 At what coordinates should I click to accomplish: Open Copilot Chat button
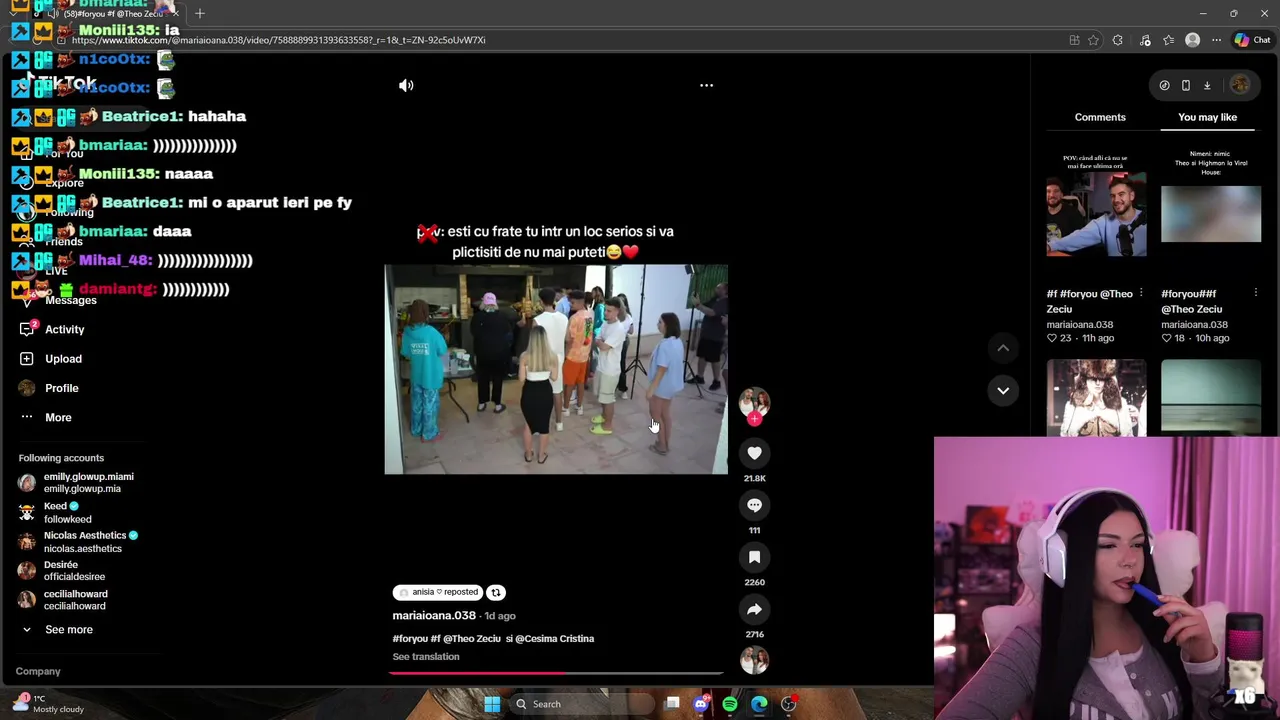[1252, 40]
